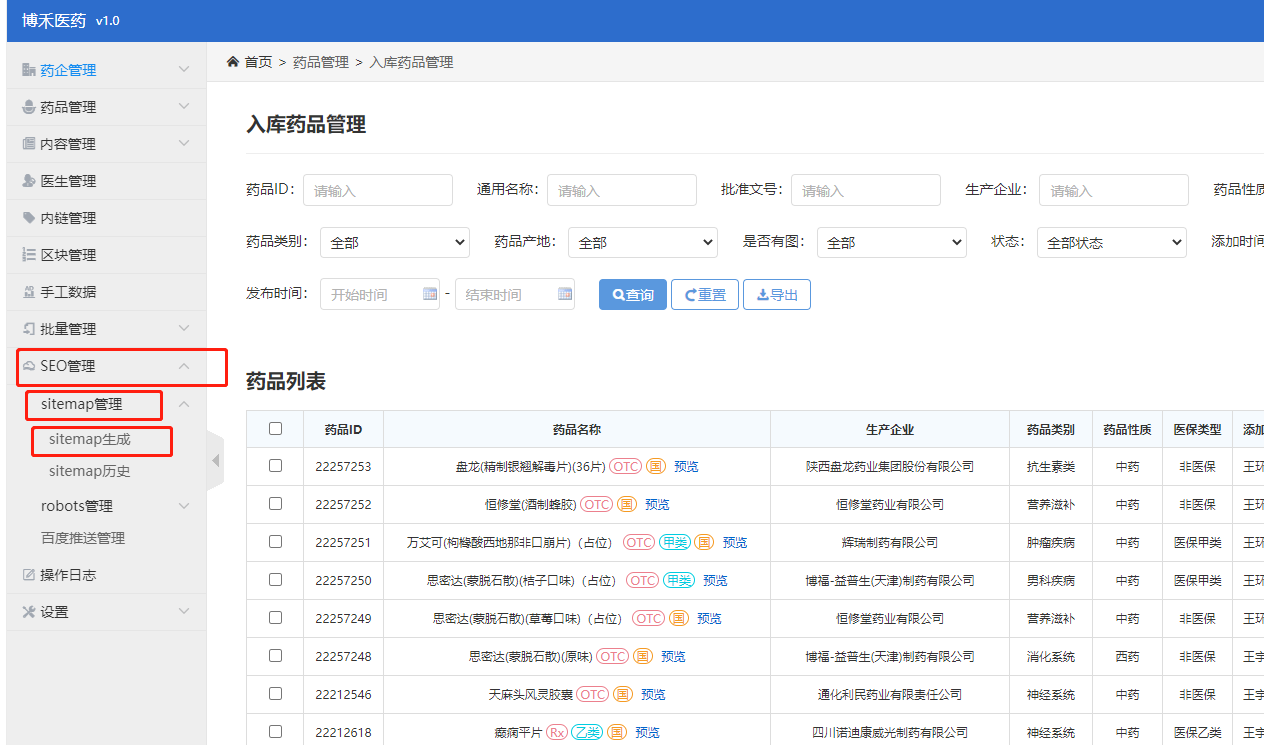Screen dimensions: 1264x745
Task: Click the 药品ID input field
Action: 378,190
